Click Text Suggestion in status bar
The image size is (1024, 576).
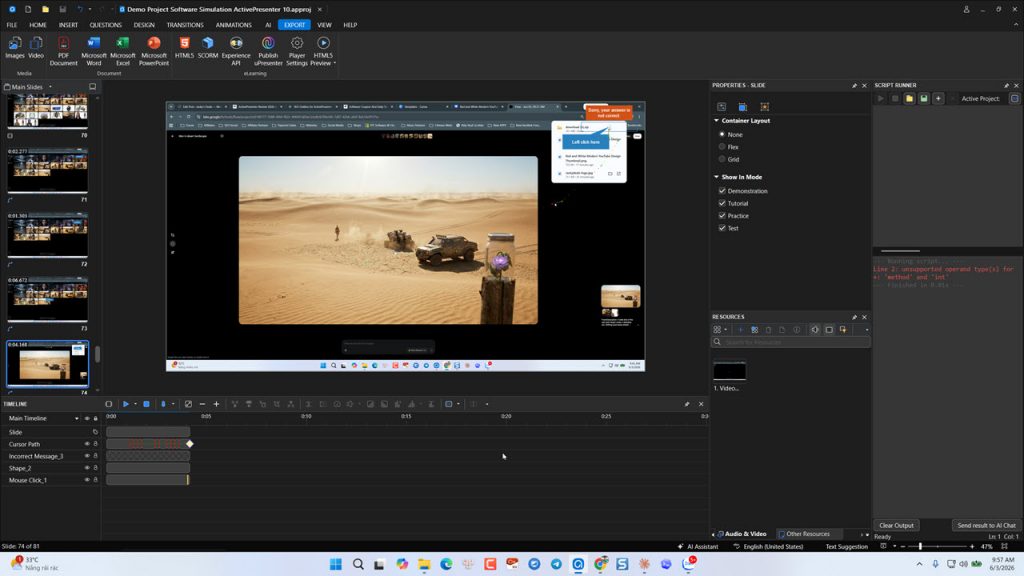(x=846, y=547)
